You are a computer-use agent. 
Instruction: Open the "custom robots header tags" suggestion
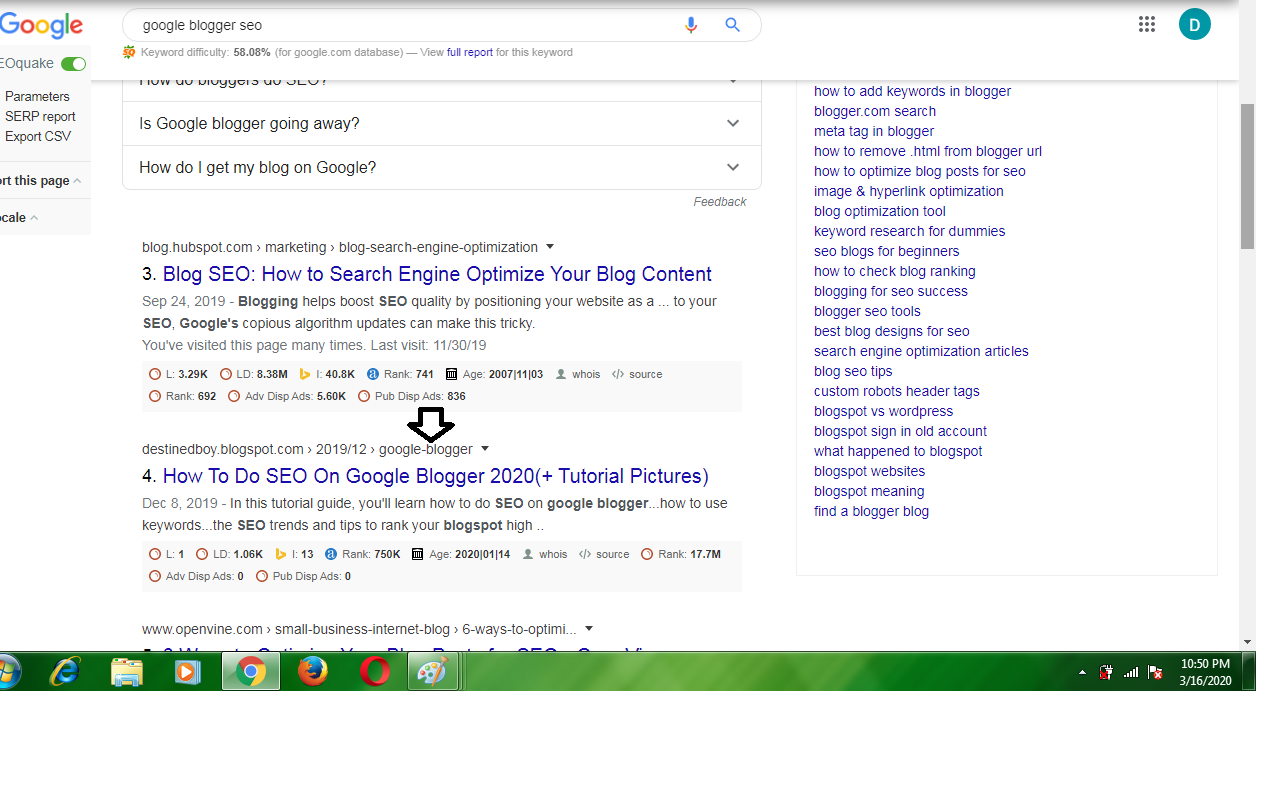[897, 391]
